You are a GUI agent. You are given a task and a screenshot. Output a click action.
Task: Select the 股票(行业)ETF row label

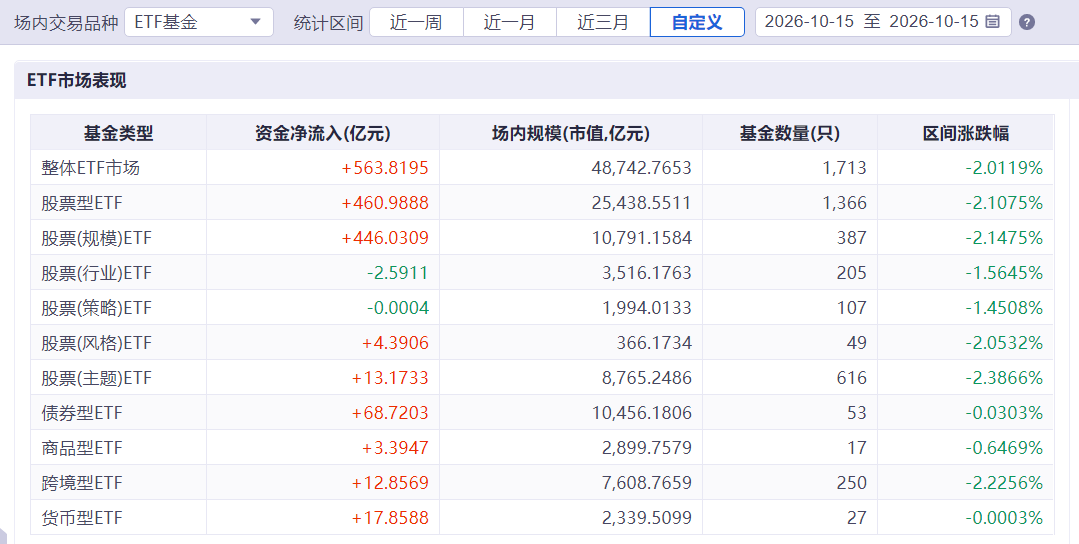[x=96, y=273]
